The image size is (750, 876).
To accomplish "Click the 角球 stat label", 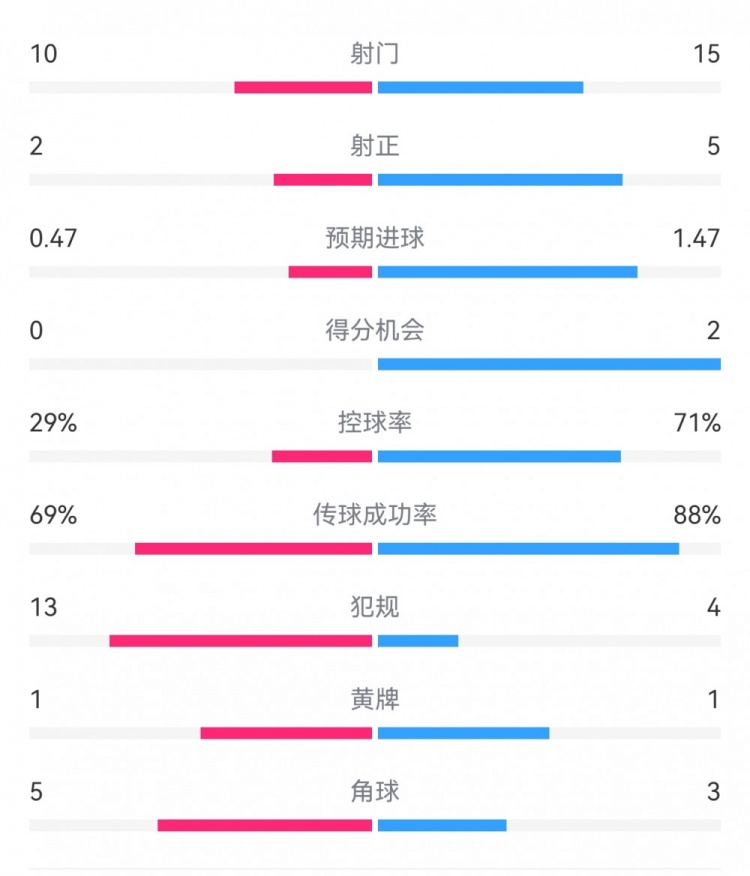I will [375, 791].
